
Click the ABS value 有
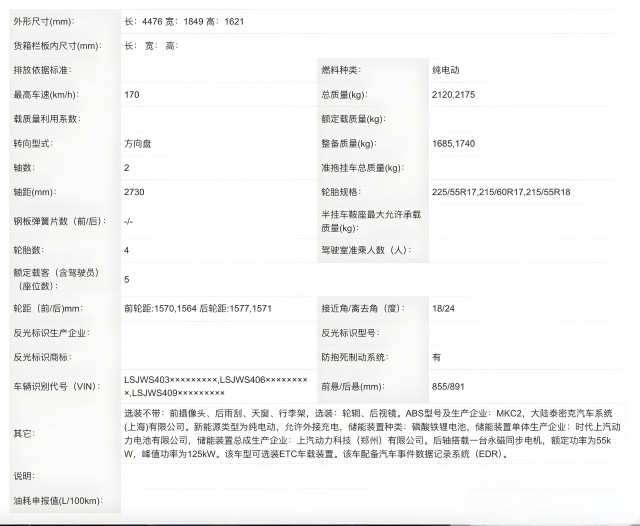tap(436, 357)
